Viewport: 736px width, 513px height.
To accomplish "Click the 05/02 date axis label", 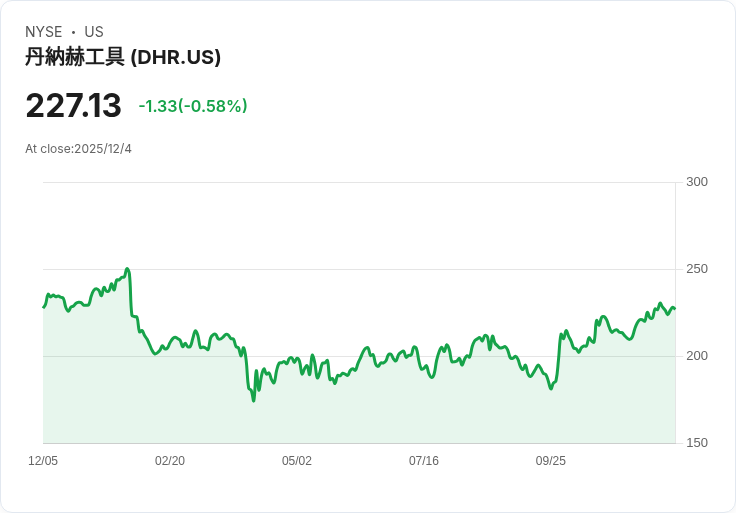I will point(297,460).
